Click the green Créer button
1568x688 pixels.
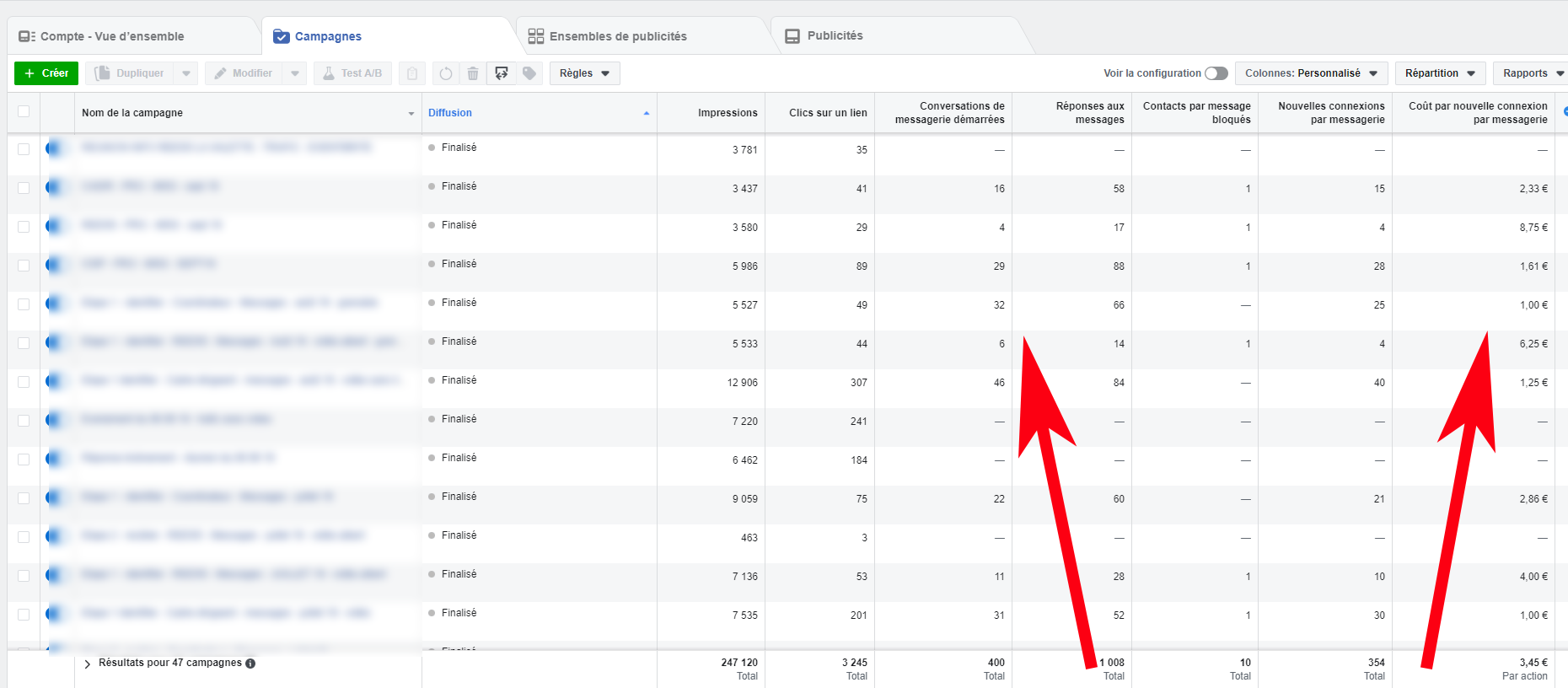click(x=46, y=73)
